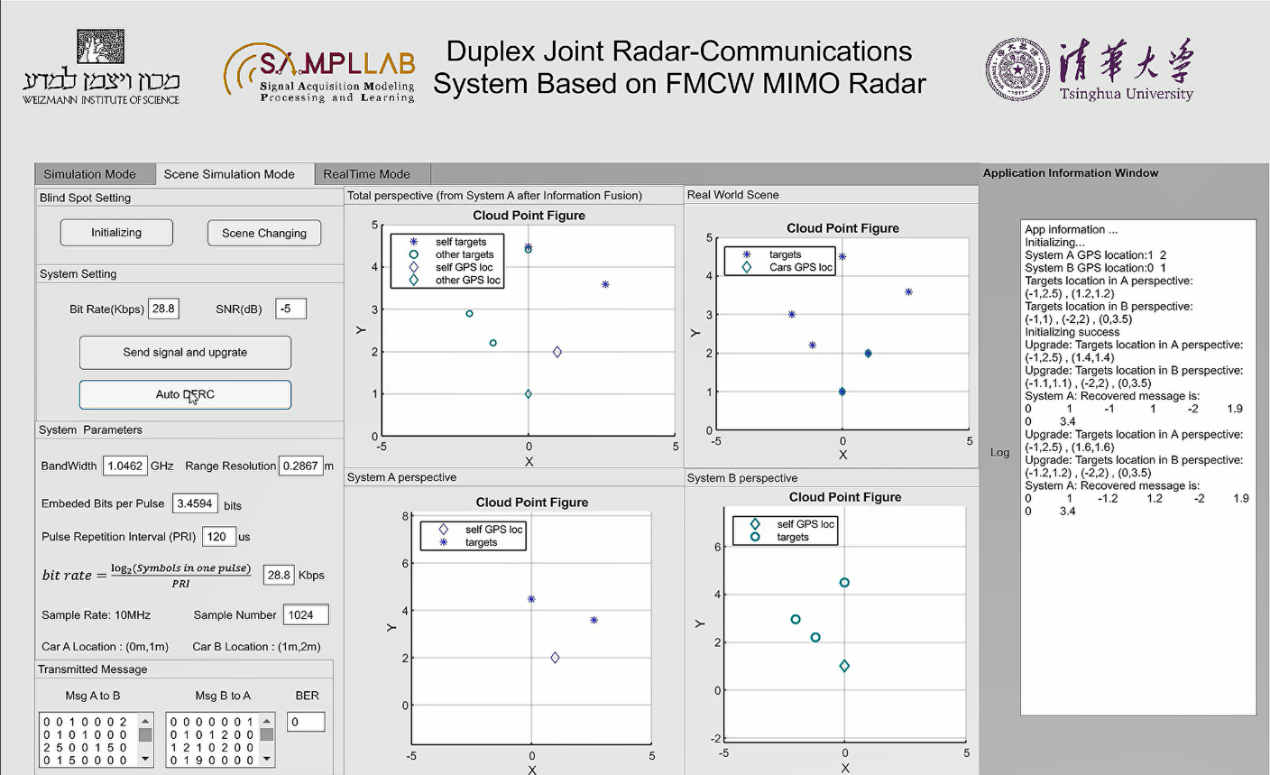
Task: Click the Weizmann Institute of Science logo
Action: (101, 67)
